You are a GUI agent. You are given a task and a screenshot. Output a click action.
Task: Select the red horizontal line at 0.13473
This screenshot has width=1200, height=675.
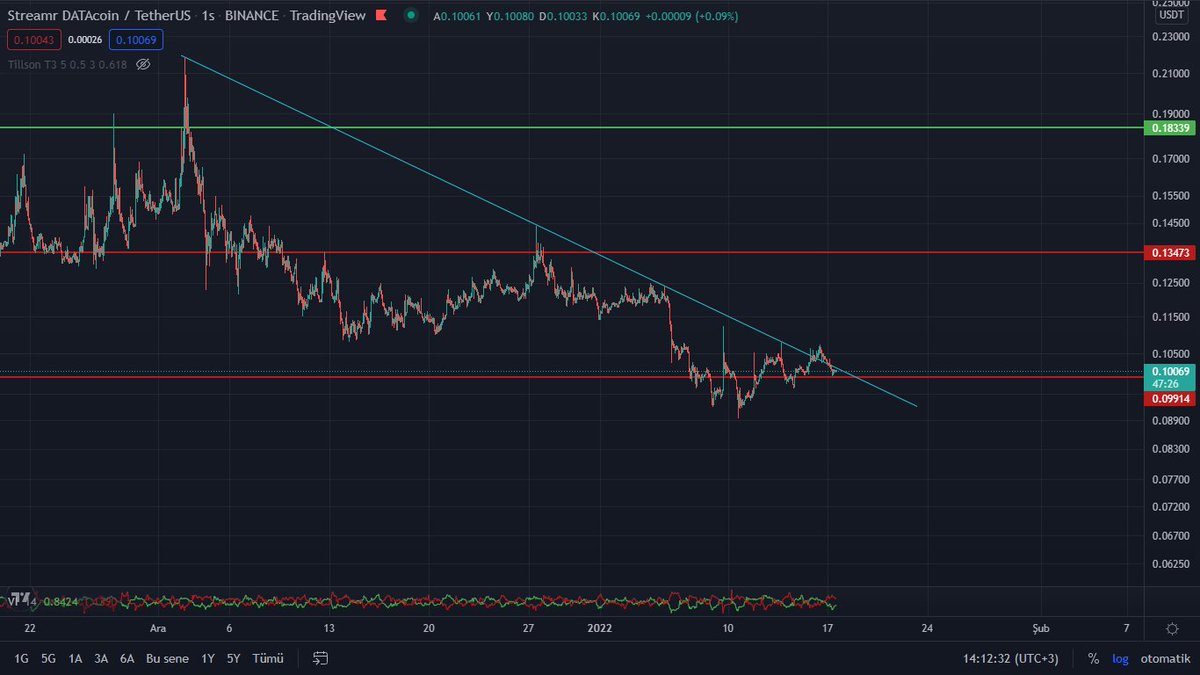(x=570, y=252)
